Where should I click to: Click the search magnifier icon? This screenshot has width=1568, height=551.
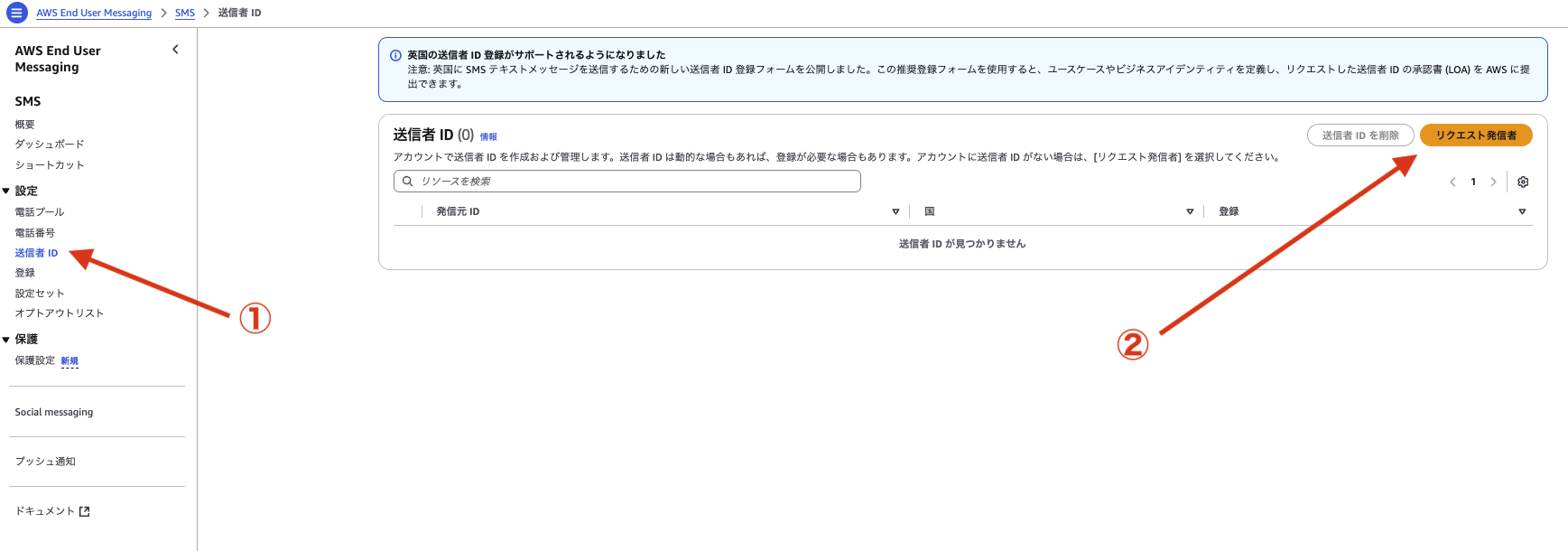408,181
